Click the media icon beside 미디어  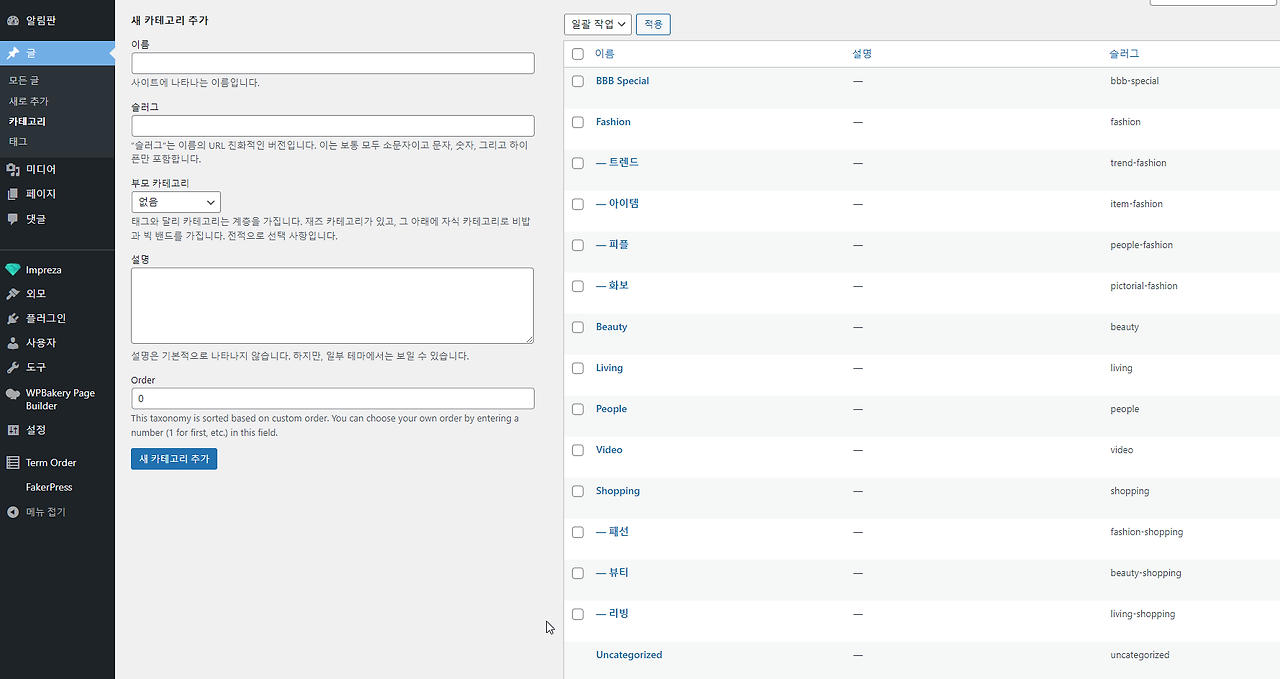[x=13, y=170]
